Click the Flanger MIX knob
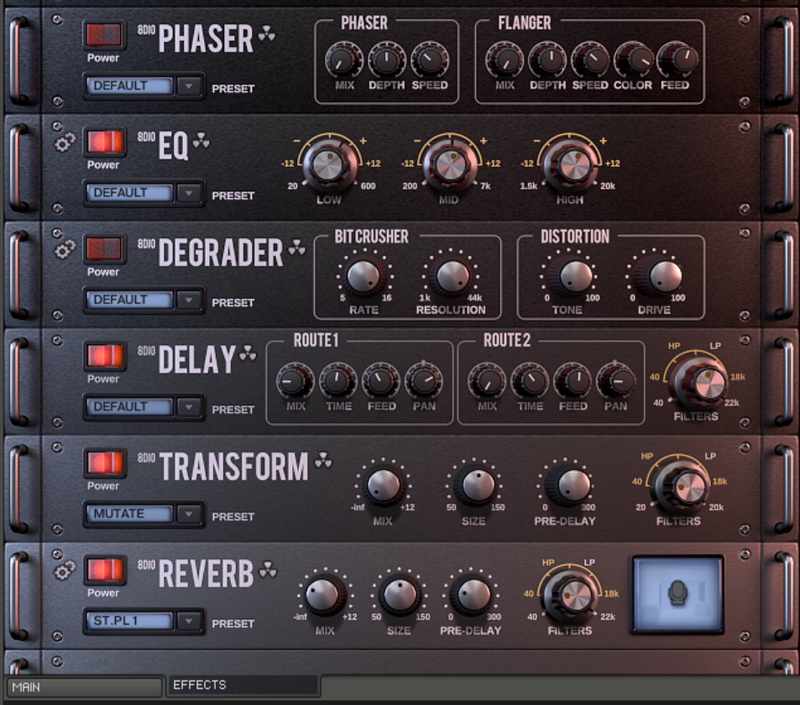The image size is (800, 705). [505, 61]
